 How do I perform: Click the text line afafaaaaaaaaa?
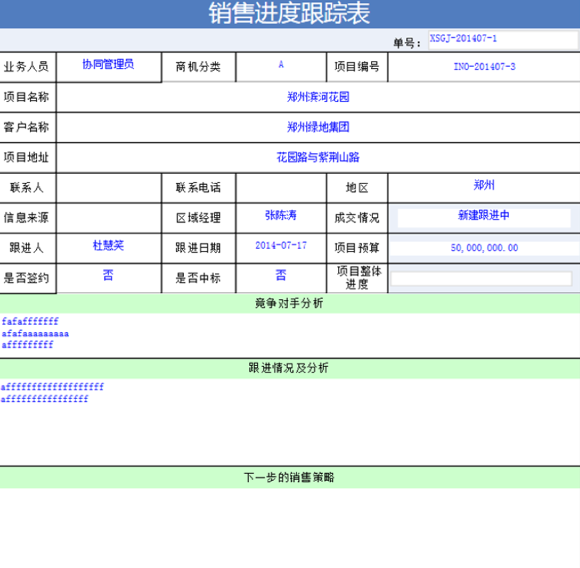point(35,334)
